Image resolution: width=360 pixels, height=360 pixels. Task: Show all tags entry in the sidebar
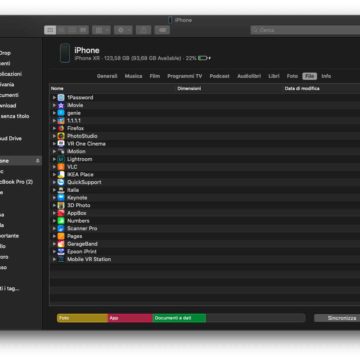click(10, 289)
